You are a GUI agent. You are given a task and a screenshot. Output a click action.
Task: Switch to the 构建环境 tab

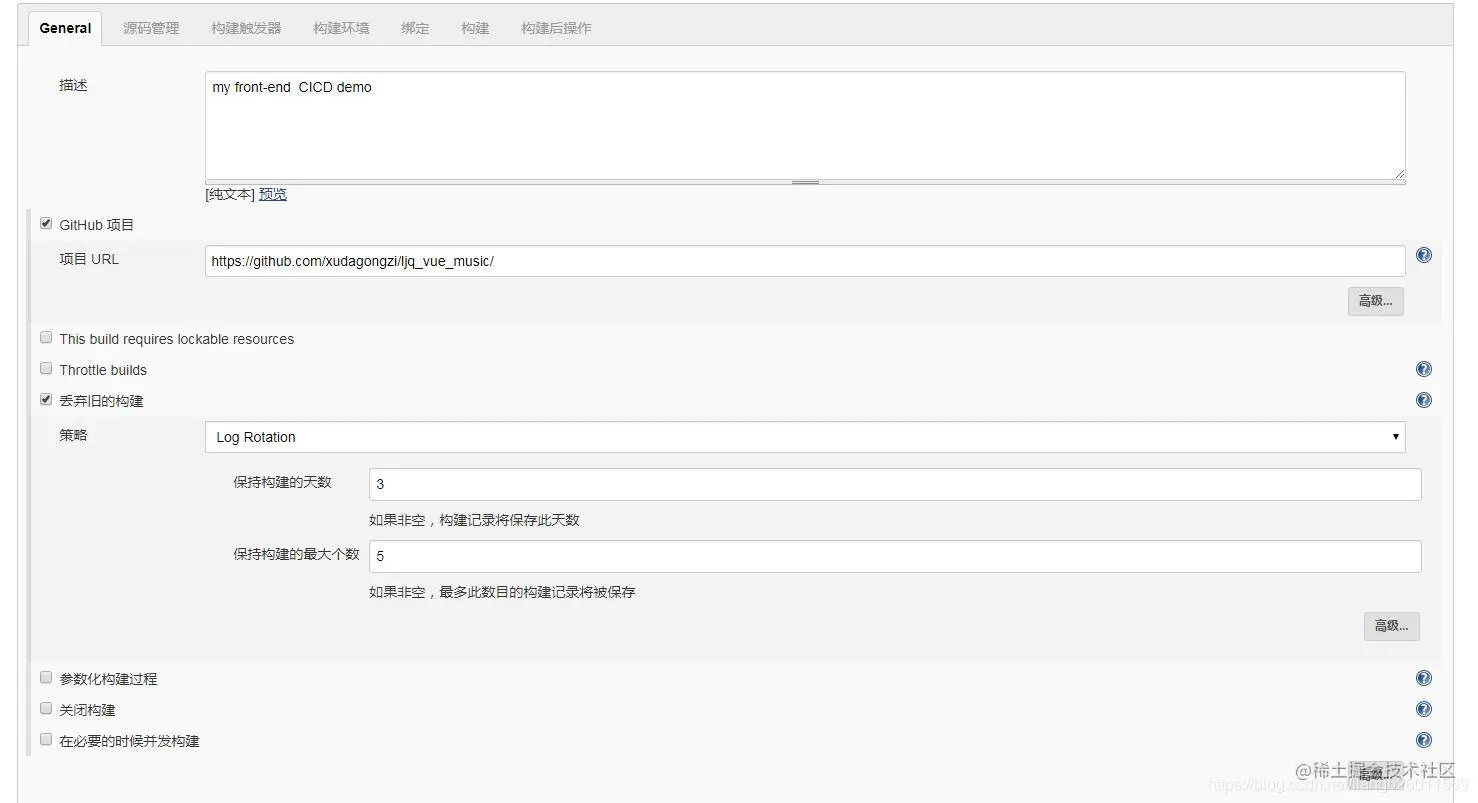coord(341,28)
